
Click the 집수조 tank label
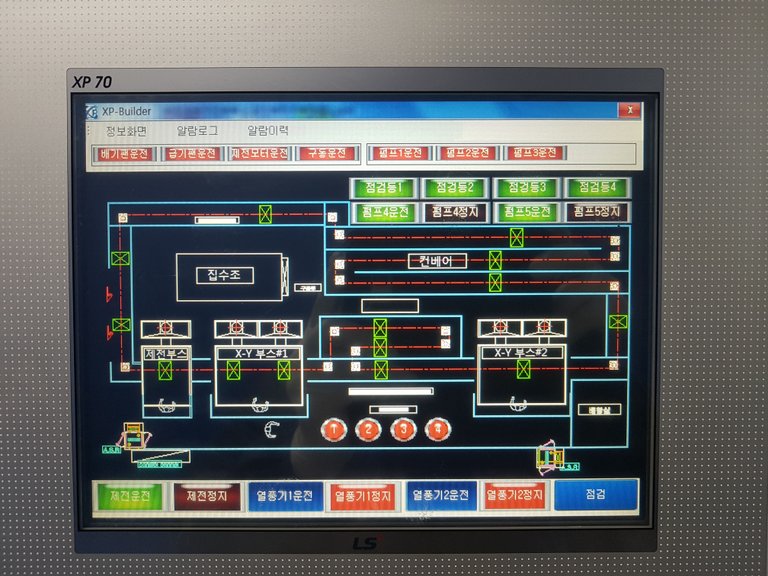(x=225, y=275)
